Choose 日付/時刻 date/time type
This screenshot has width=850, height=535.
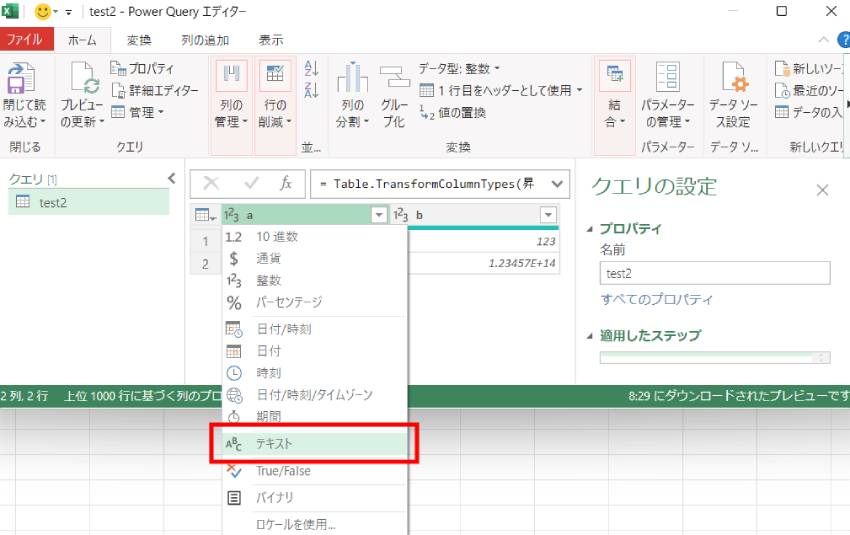314,329
